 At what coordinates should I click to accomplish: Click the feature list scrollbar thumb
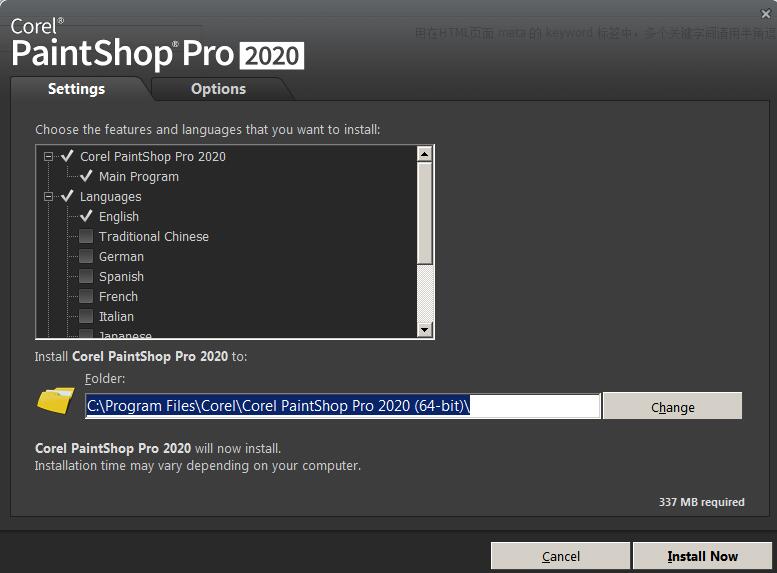[x=425, y=213]
